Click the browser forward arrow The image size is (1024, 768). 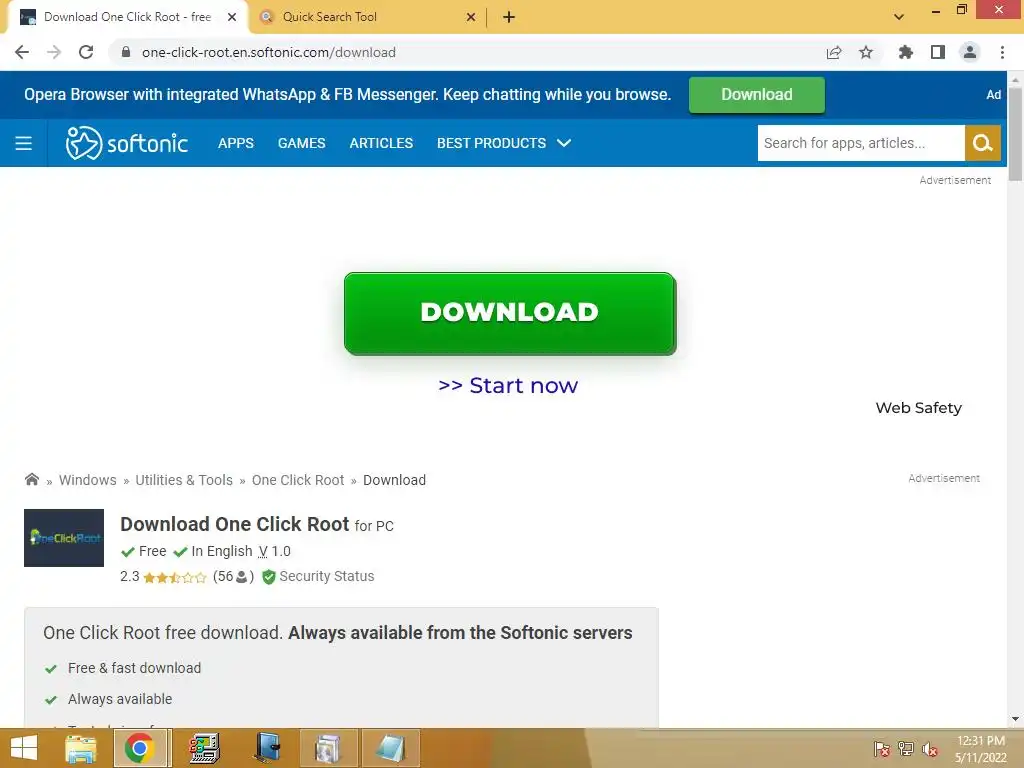[x=54, y=52]
